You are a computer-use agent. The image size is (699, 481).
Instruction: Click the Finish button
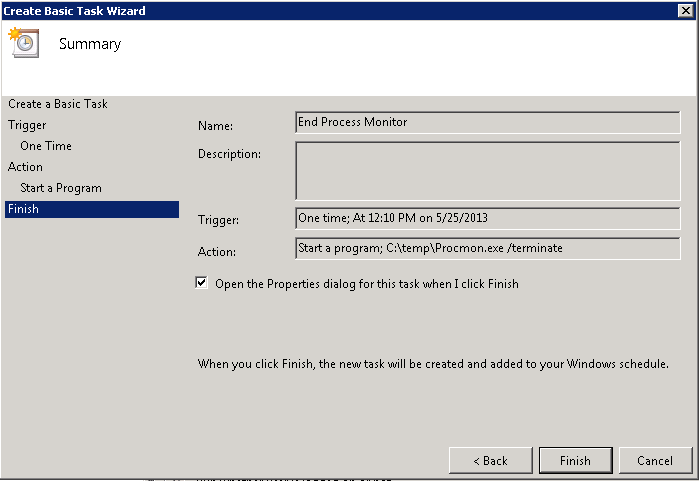pos(575,461)
